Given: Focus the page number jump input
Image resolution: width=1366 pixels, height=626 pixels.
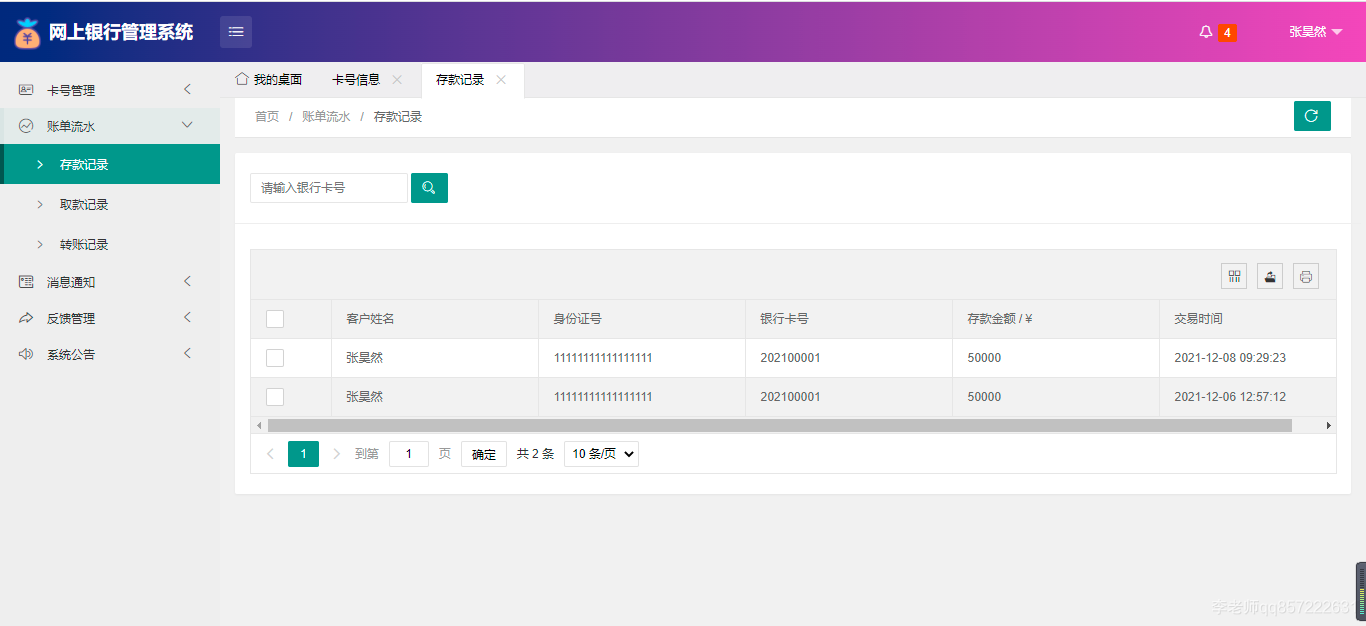Looking at the screenshot, I should click(409, 454).
